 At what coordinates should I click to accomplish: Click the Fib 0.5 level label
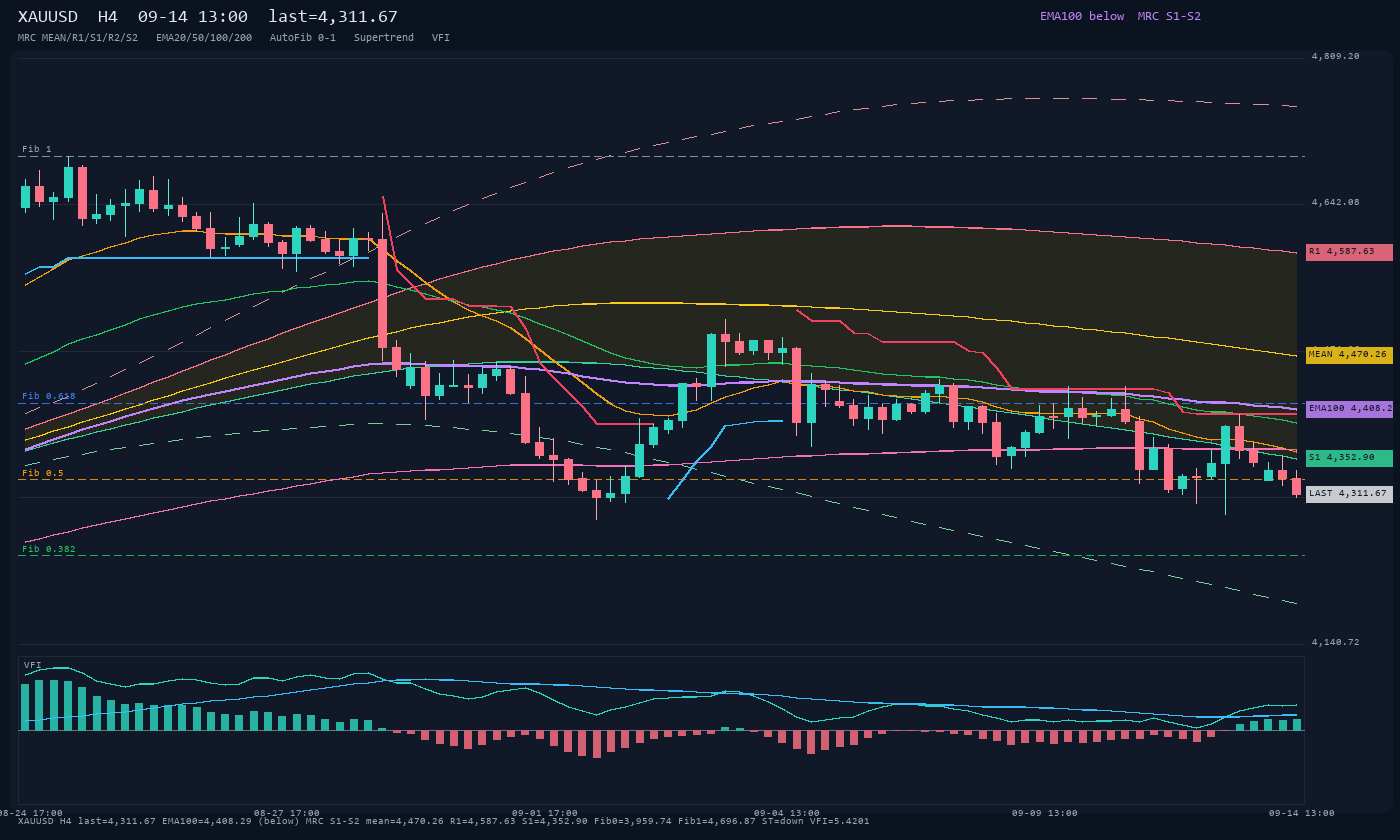(43, 472)
